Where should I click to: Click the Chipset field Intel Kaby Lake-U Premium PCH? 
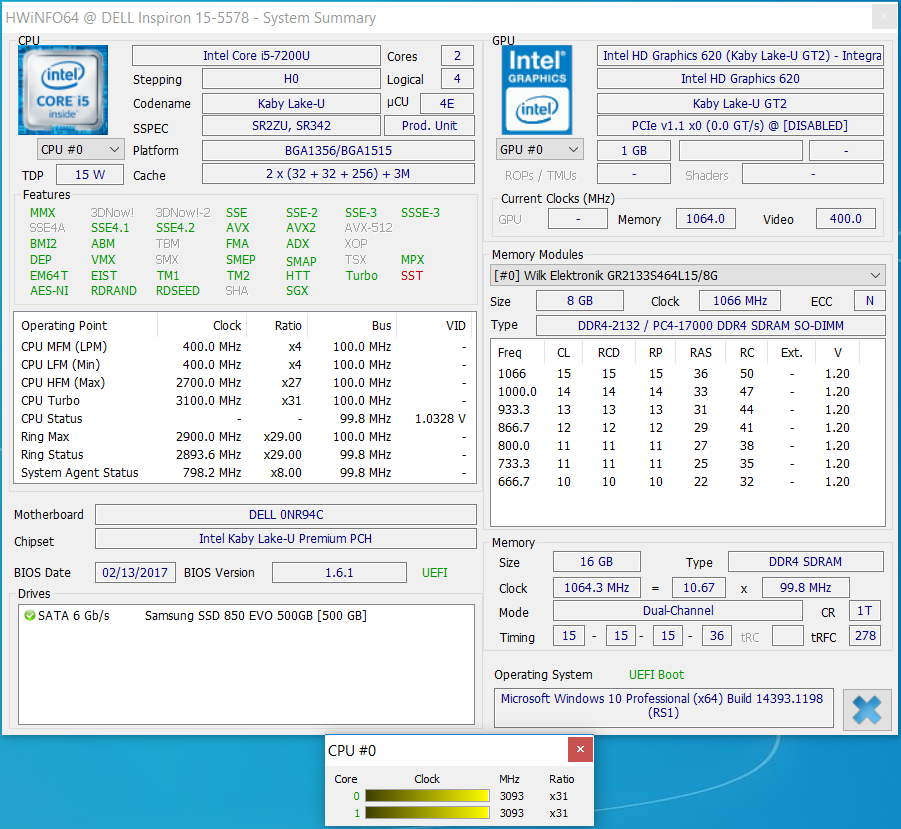[286, 539]
